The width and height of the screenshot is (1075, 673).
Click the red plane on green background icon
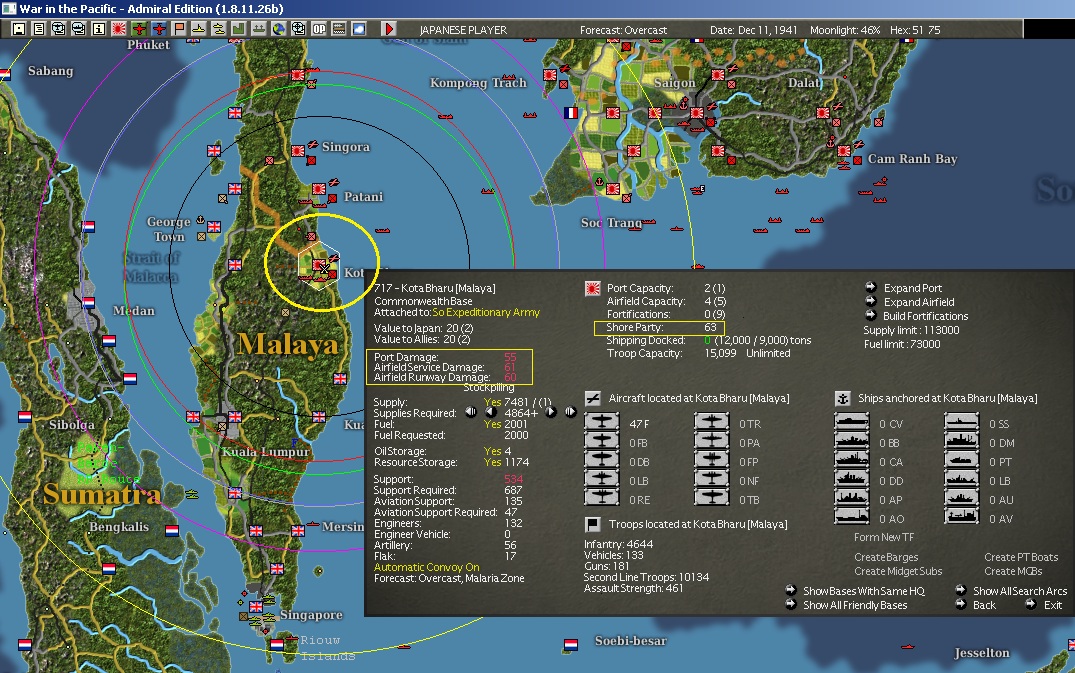pos(139,29)
